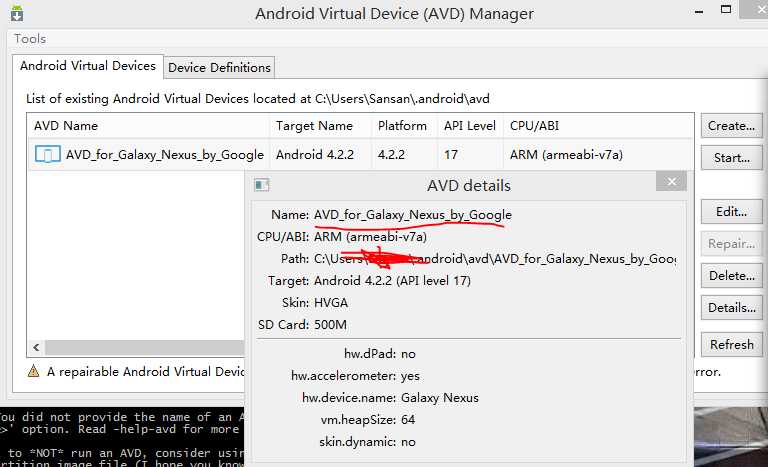Click vm.heapSize value 64
The width and height of the screenshot is (768, 467).
pyautogui.click(x=408, y=420)
